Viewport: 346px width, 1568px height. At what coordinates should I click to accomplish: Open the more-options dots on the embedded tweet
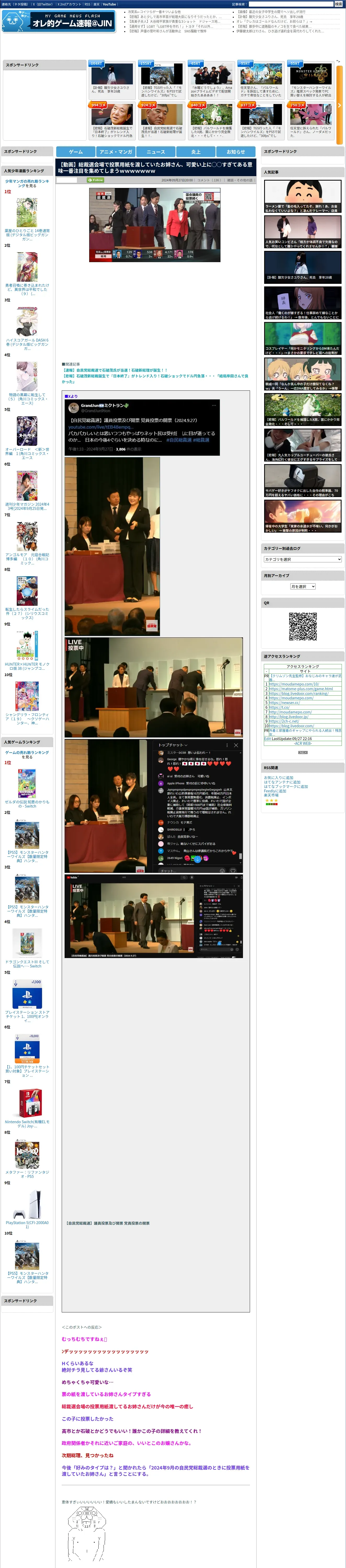[x=214, y=405]
